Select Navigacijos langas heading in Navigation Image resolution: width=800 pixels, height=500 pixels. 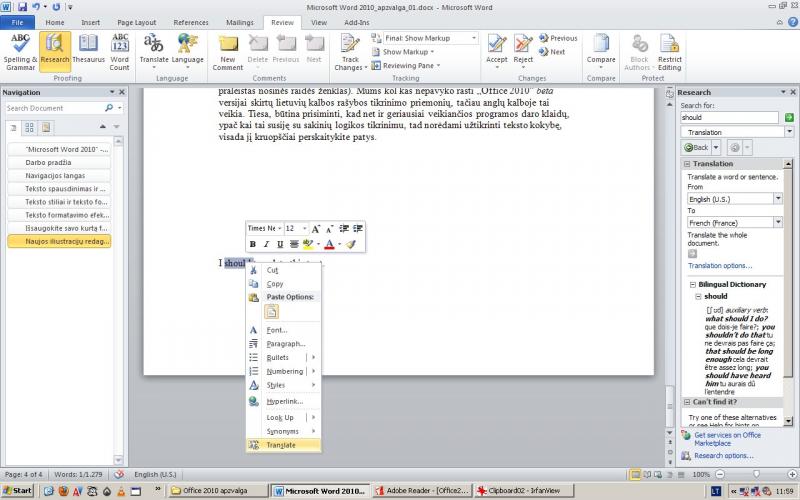[x=59, y=176]
